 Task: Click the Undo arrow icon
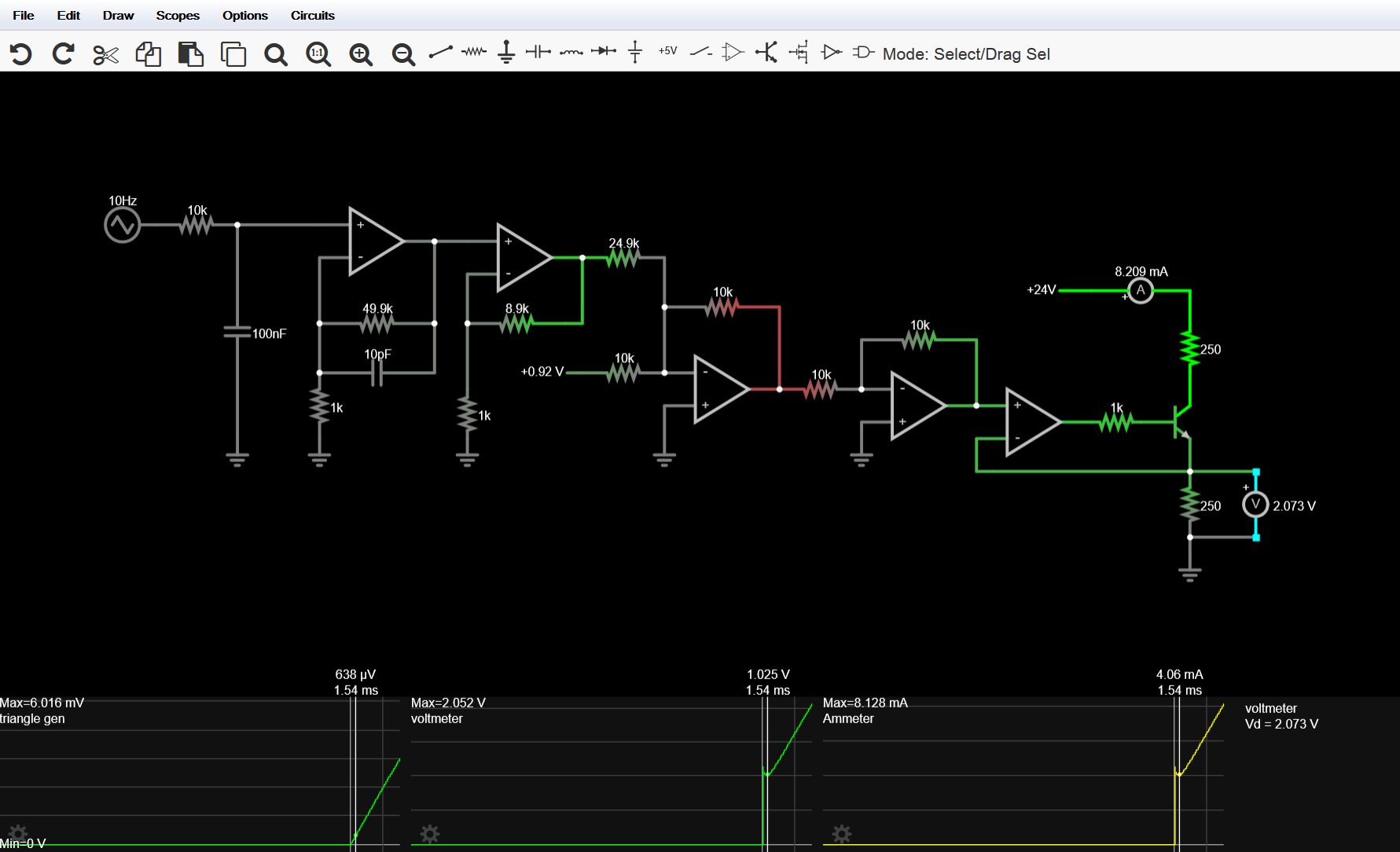pyautogui.click(x=21, y=53)
